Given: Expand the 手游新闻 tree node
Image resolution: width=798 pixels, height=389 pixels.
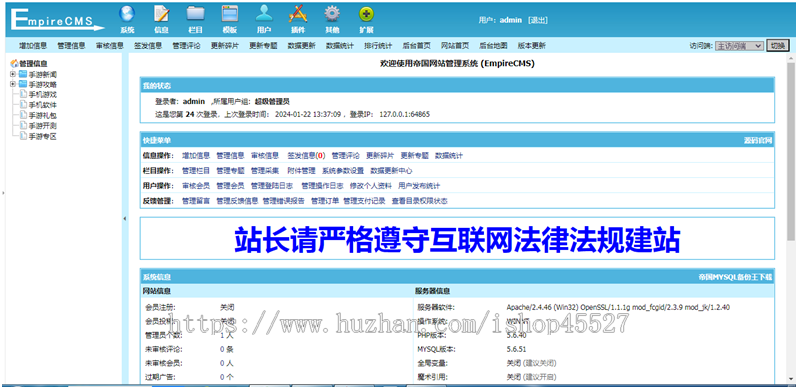Looking at the screenshot, I should 13,74.
